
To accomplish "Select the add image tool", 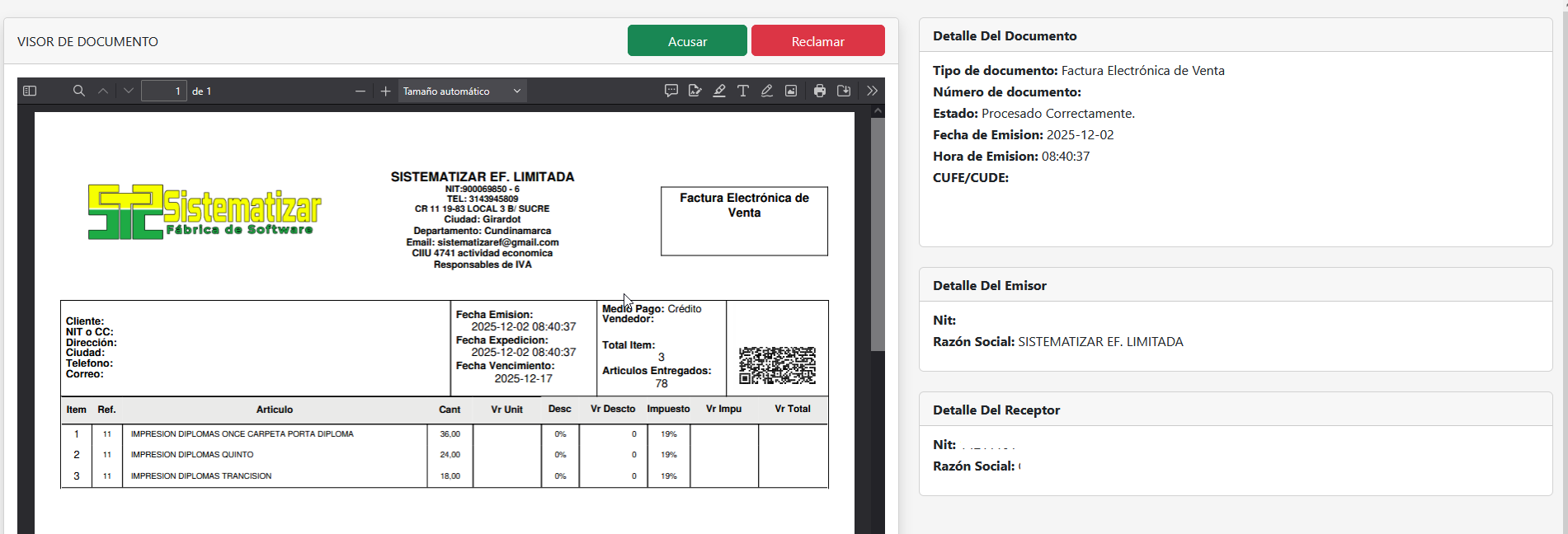I will point(791,91).
